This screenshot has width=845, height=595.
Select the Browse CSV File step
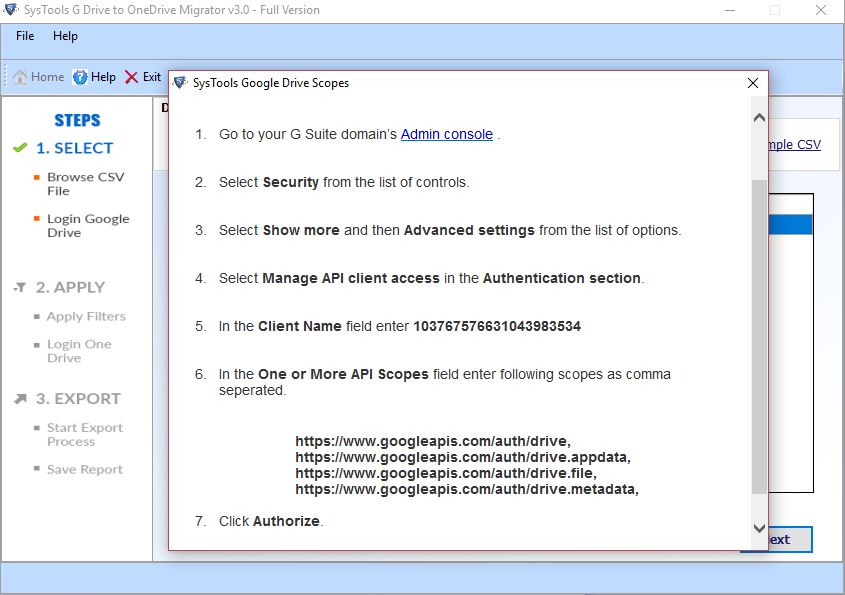click(85, 184)
